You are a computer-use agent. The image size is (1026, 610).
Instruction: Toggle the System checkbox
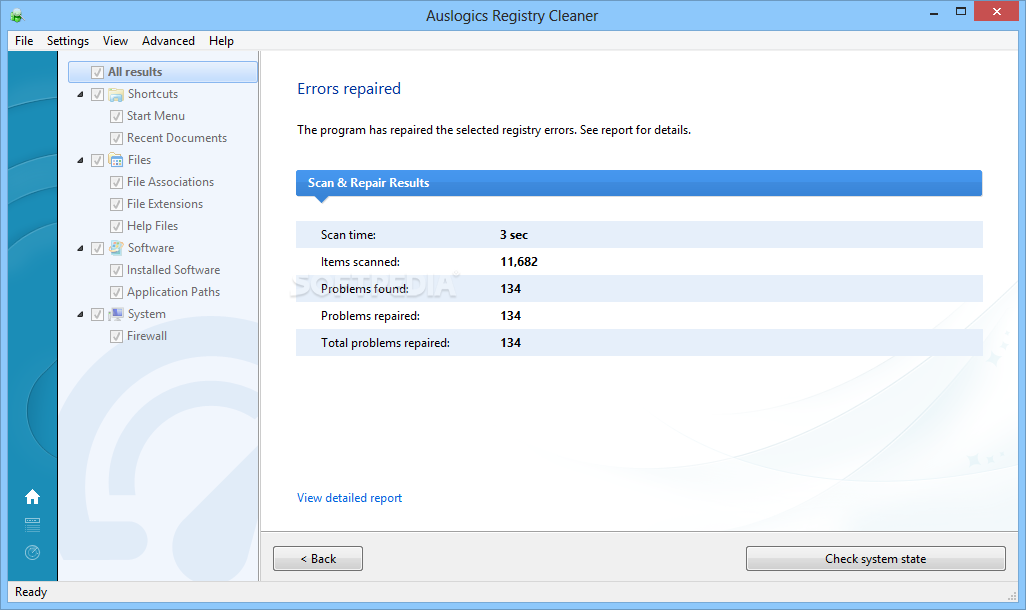[x=97, y=314]
